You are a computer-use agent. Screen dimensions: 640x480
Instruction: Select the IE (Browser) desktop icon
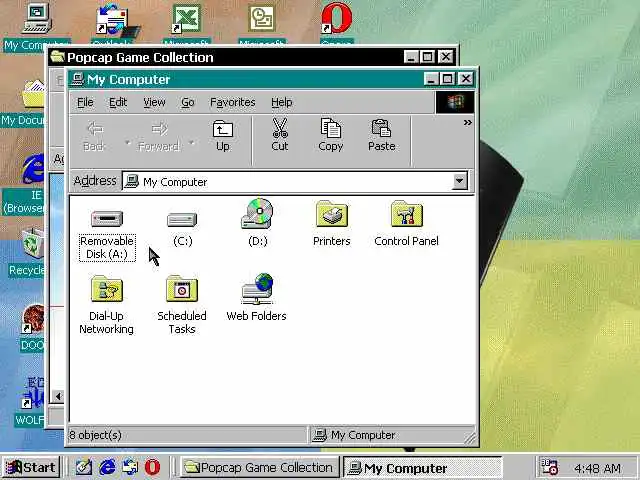click(x=33, y=169)
